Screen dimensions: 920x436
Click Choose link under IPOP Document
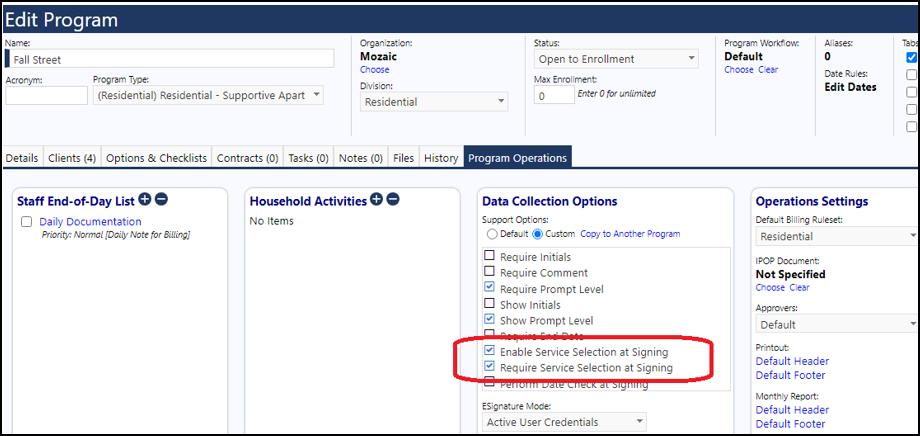770,288
